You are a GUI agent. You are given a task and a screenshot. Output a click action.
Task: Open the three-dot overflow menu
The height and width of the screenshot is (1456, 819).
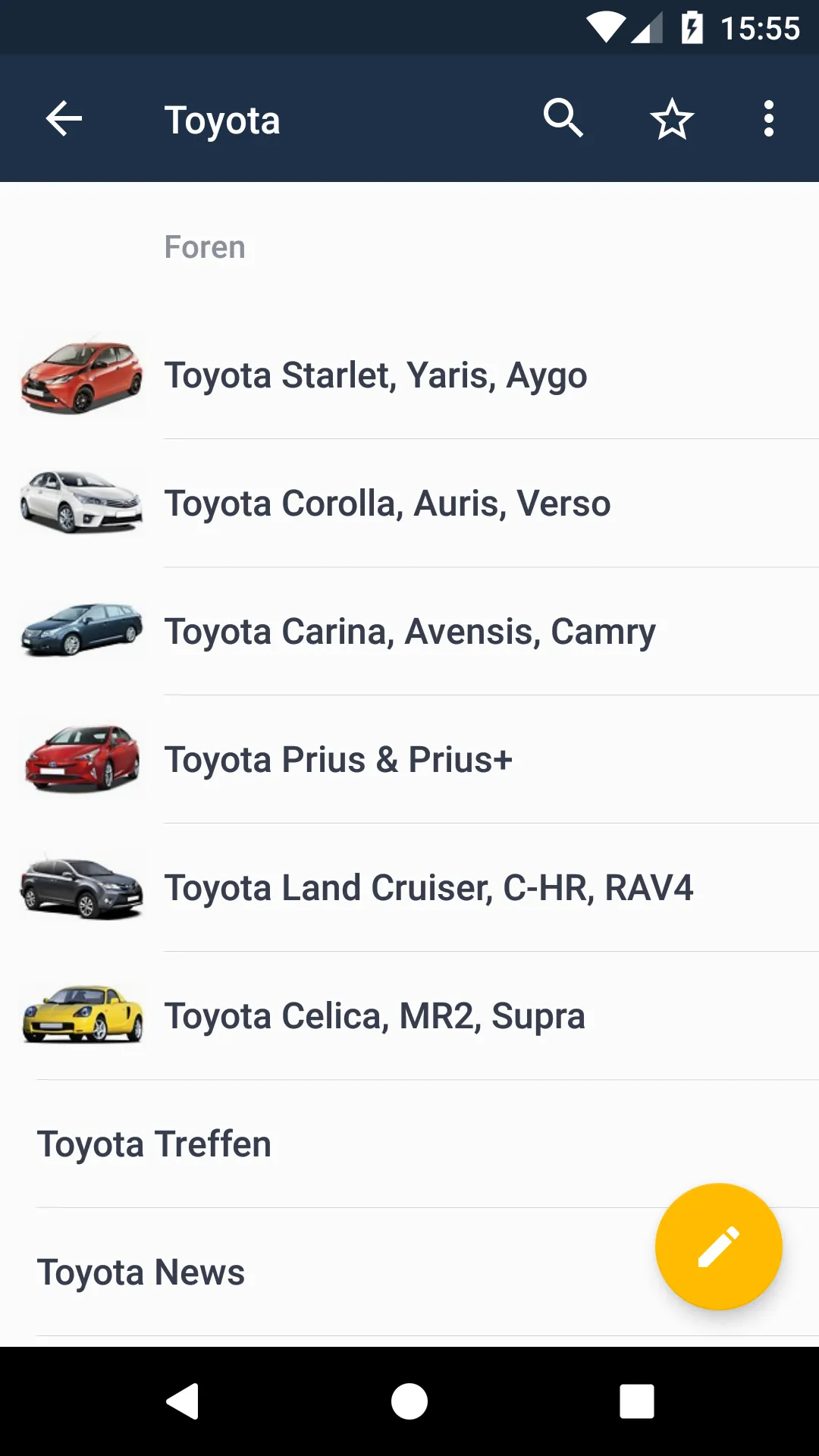[x=769, y=119]
